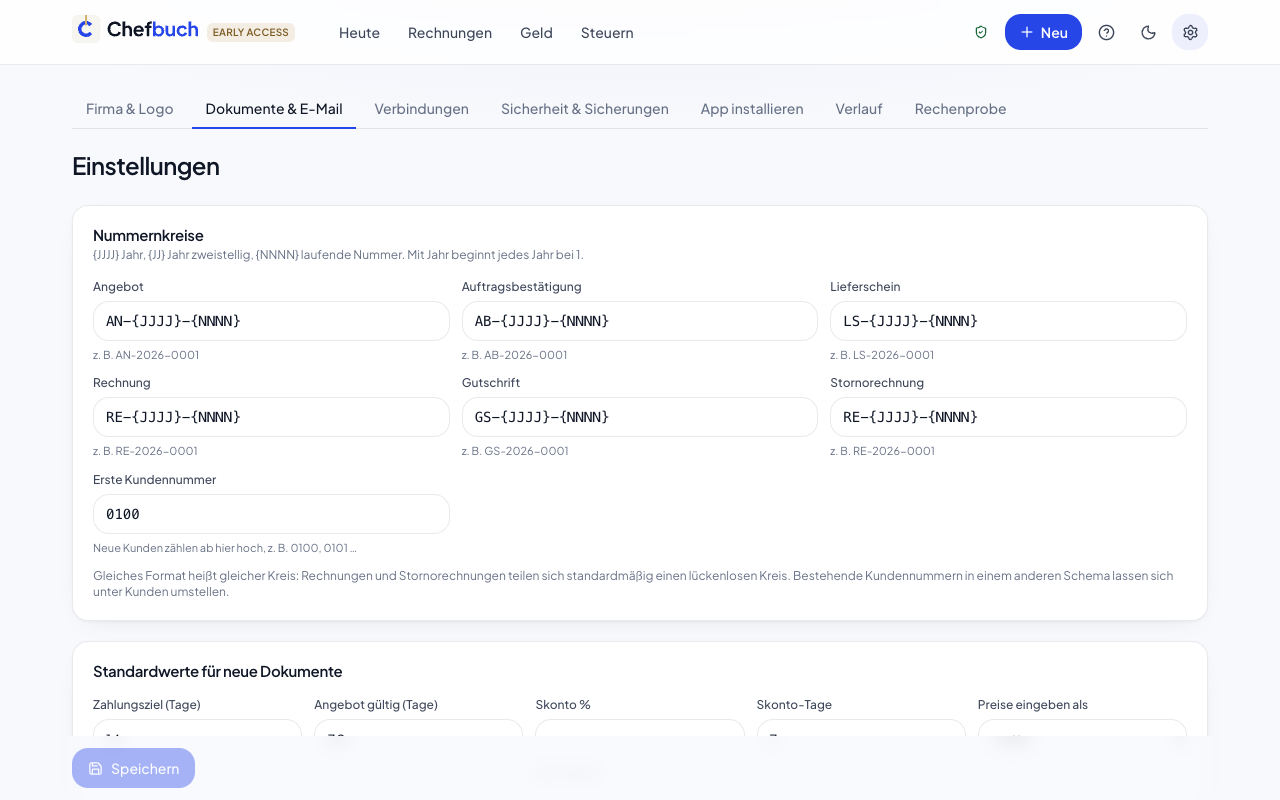Click the Nummernkreise section title
1280x800 pixels.
tap(148, 235)
